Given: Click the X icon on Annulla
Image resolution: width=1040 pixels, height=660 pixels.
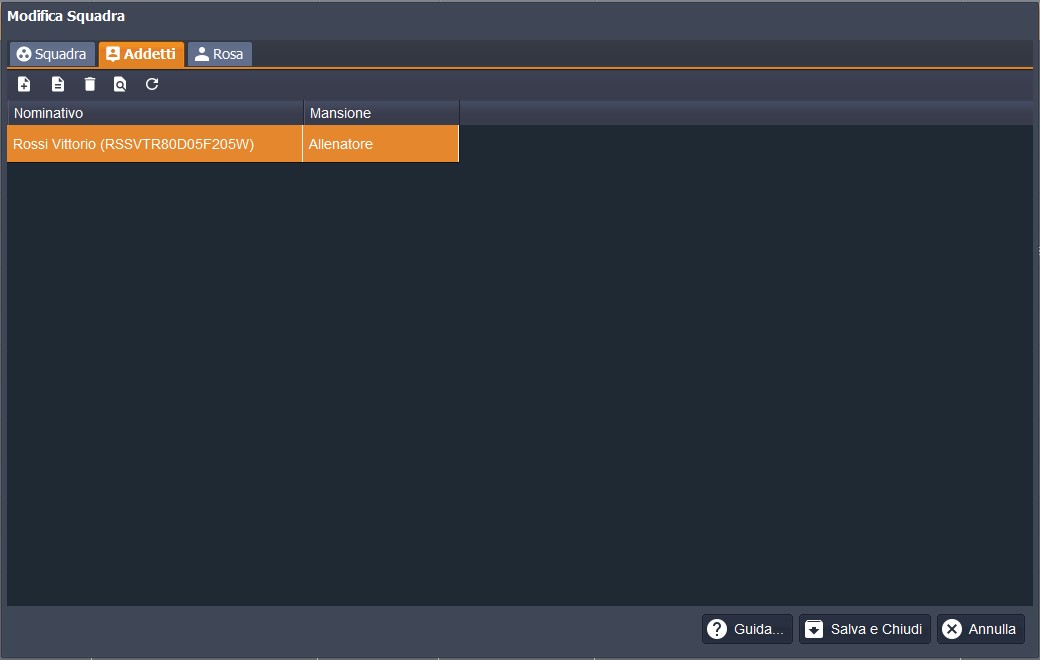Looking at the screenshot, I should coord(952,629).
